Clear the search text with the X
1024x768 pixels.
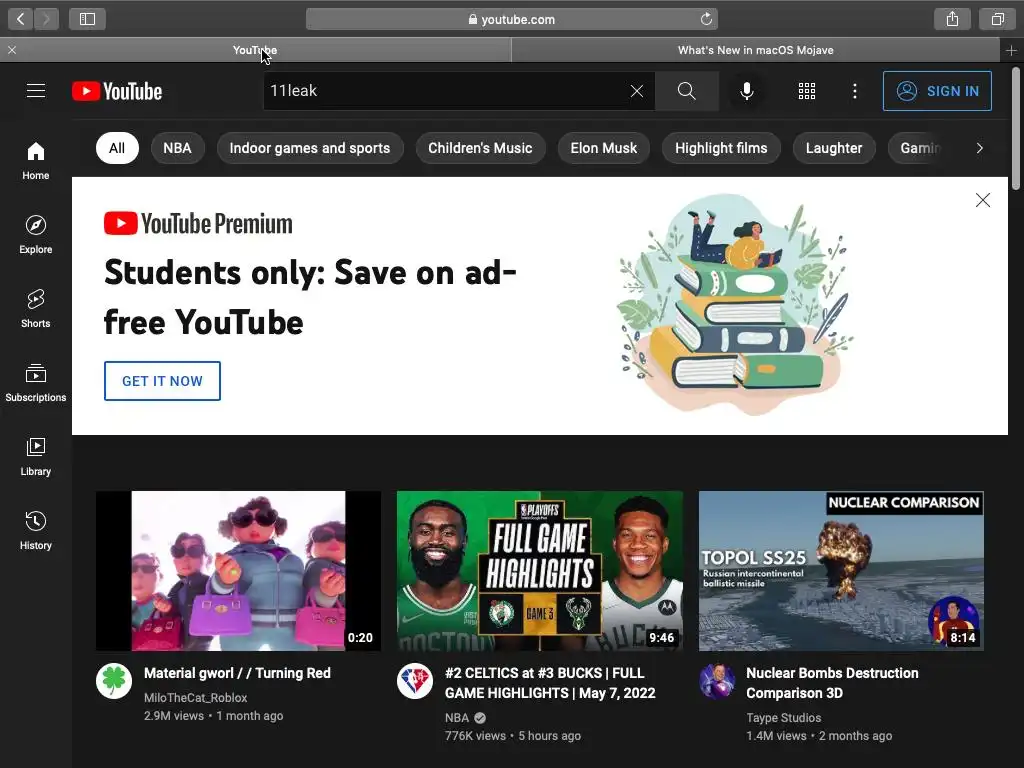coord(637,91)
